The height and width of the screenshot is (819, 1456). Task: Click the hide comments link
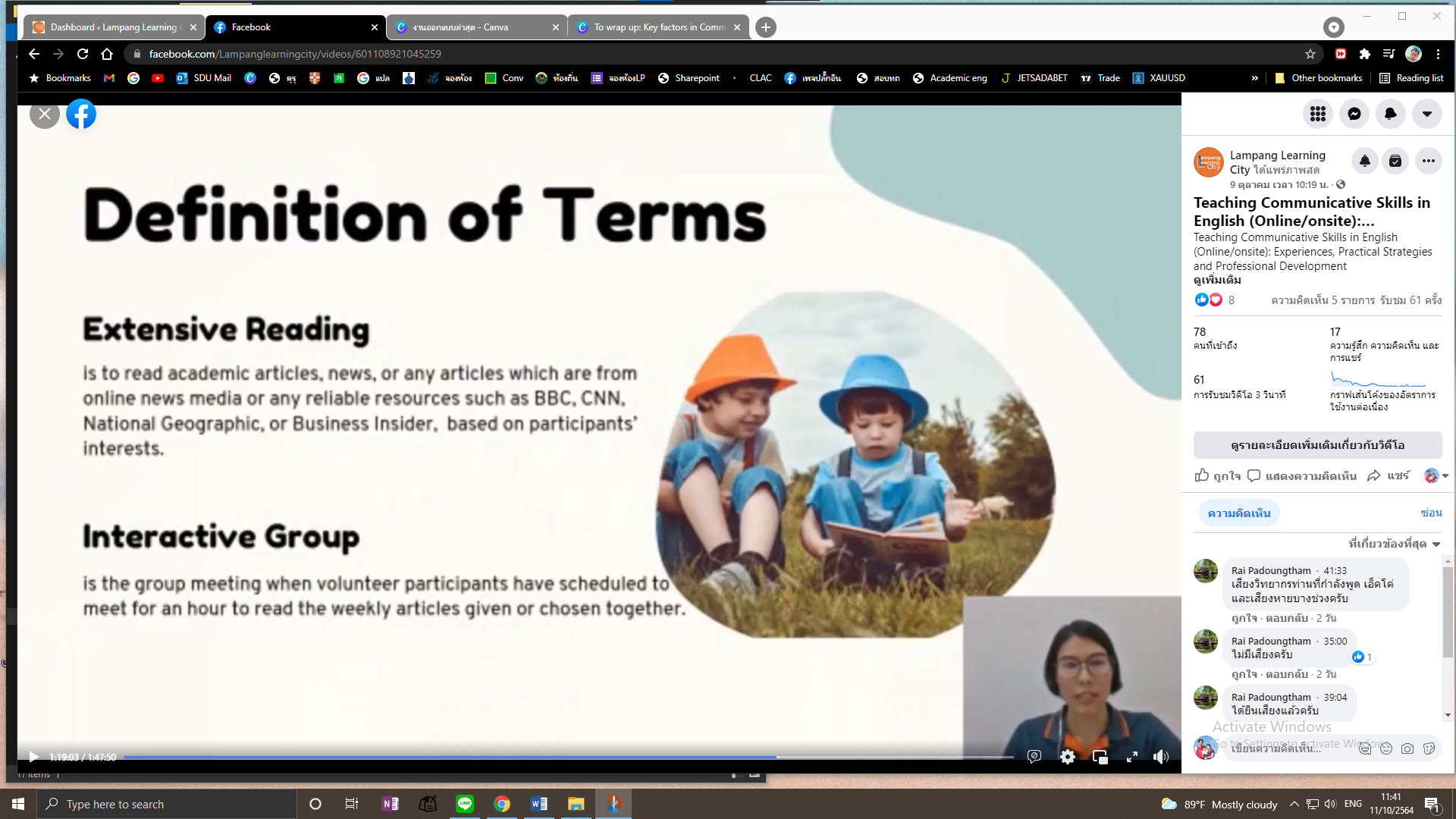point(1430,513)
